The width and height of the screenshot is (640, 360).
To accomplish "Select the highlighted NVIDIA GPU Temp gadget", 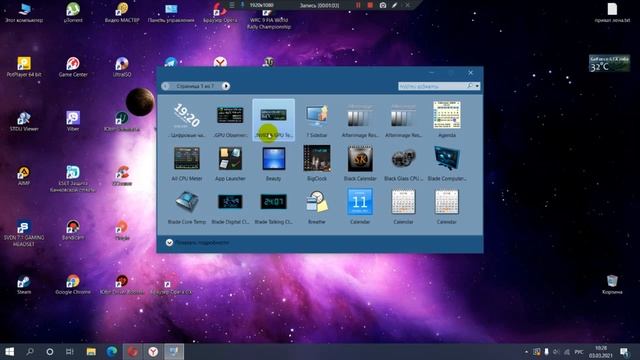I will (x=273, y=120).
